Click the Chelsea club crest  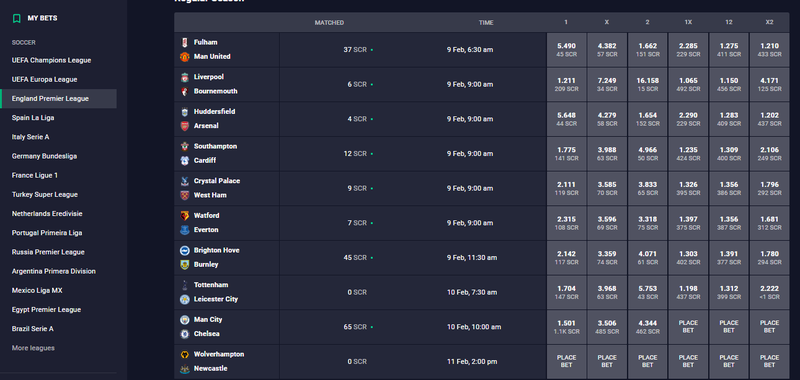tap(185, 334)
